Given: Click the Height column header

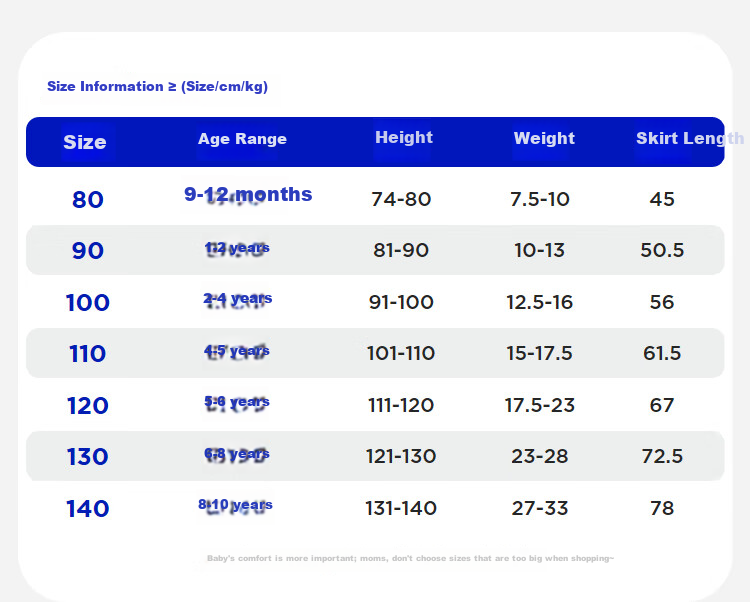Looking at the screenshot, I should tap(404, 137).
